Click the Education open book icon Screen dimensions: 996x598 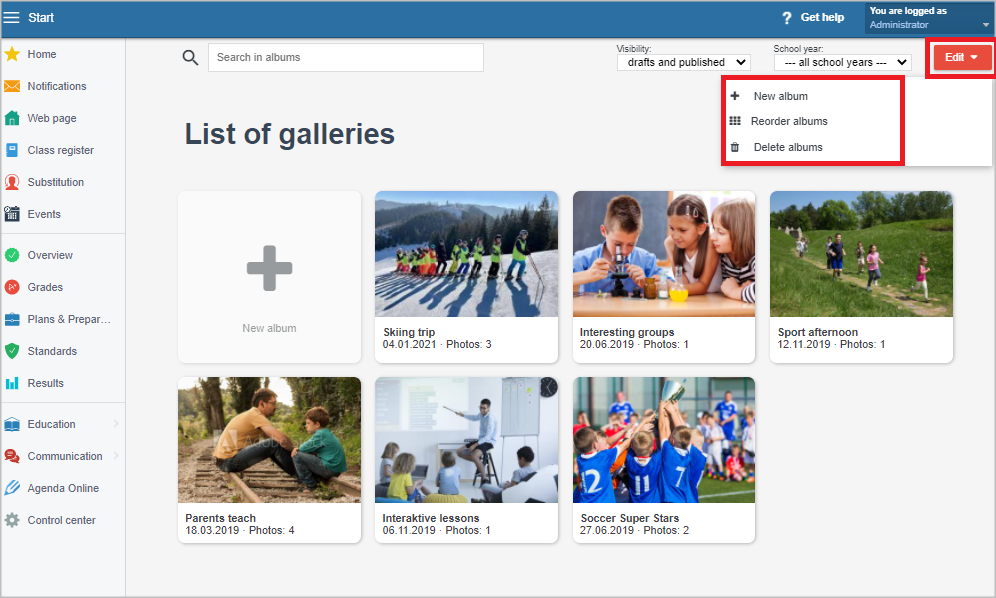(x=12, y=424)
